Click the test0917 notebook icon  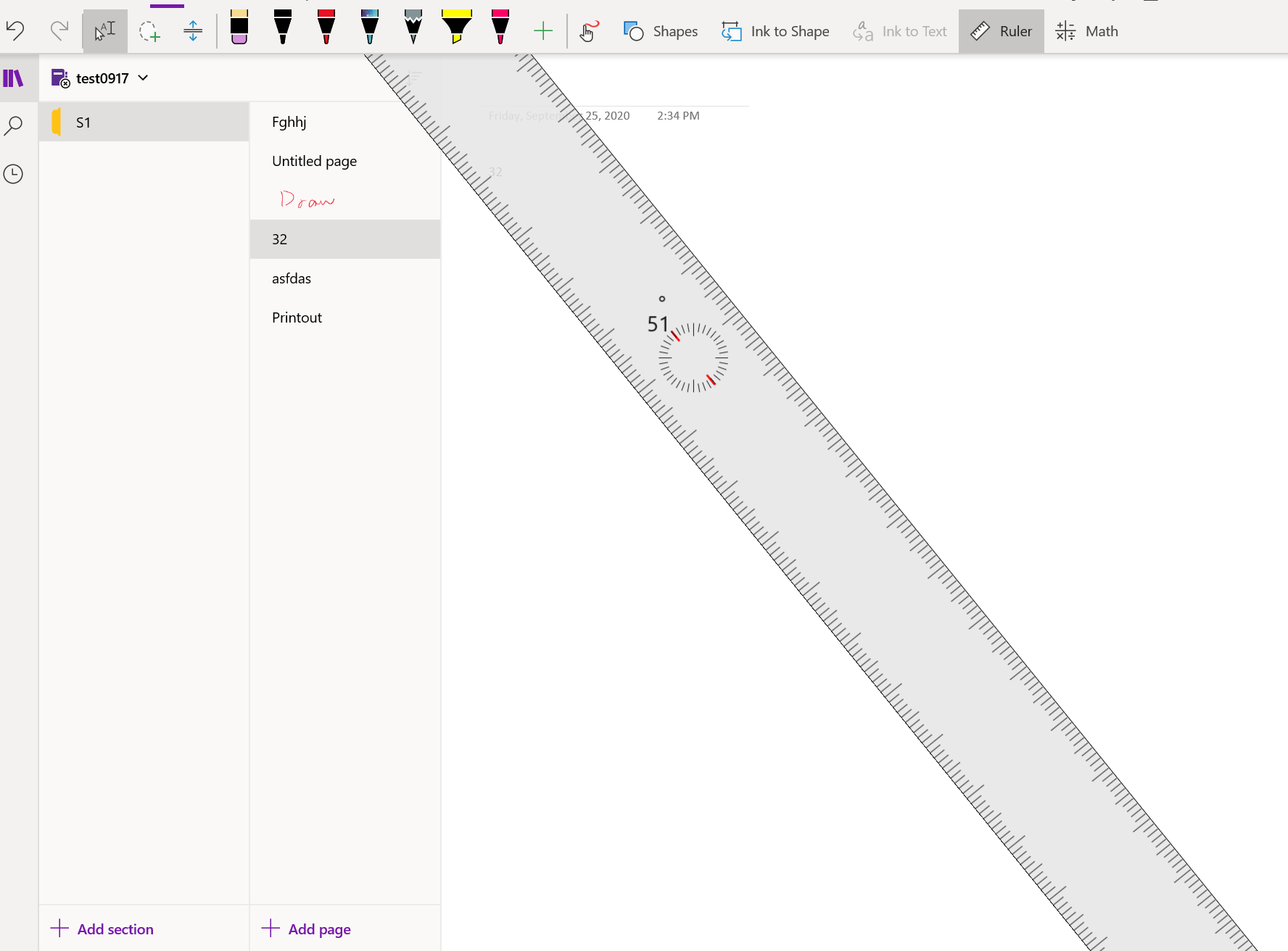point(60,78)
